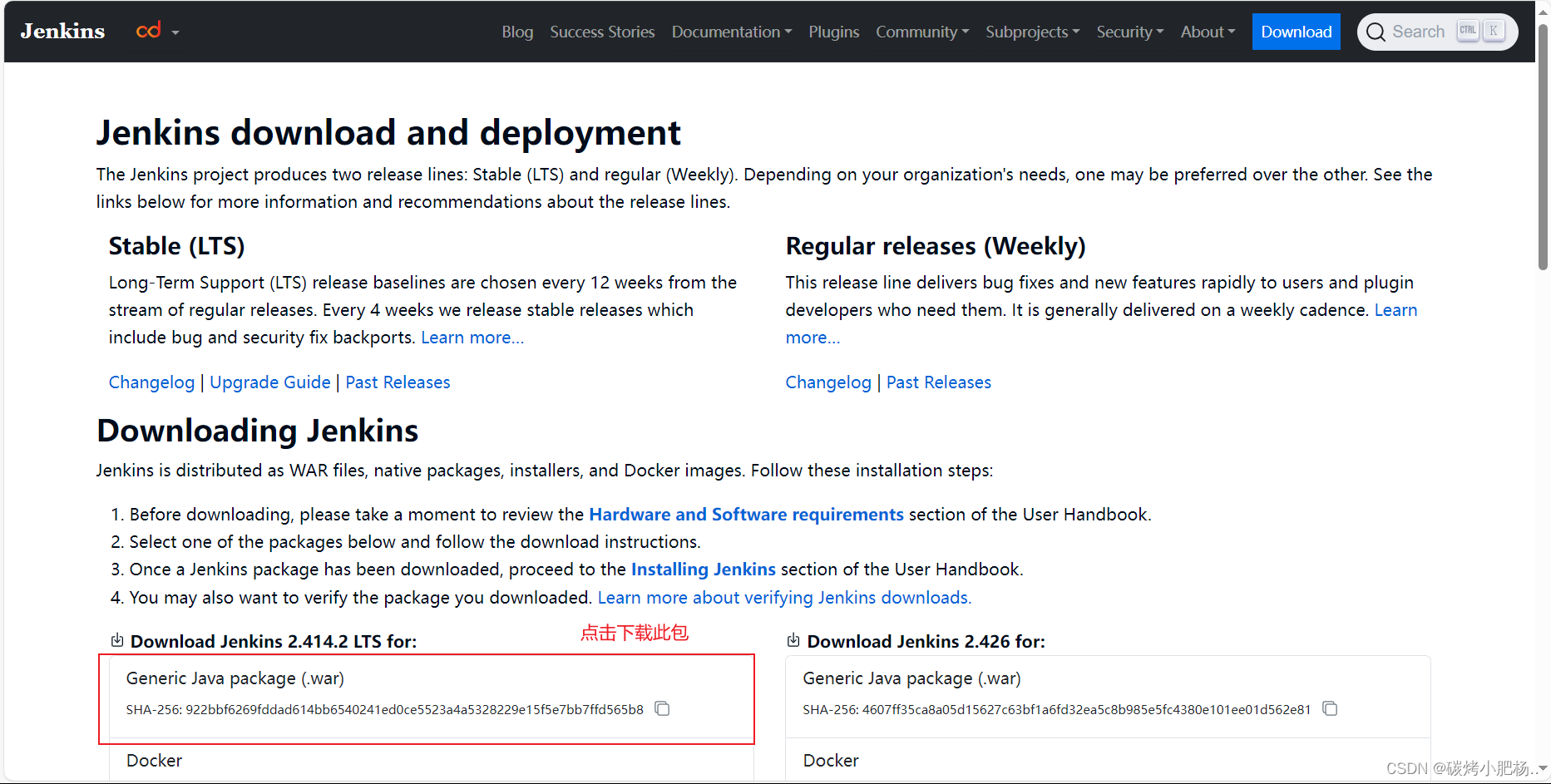Expand the Documentation dropdown menu

click(x=732, y=32)
